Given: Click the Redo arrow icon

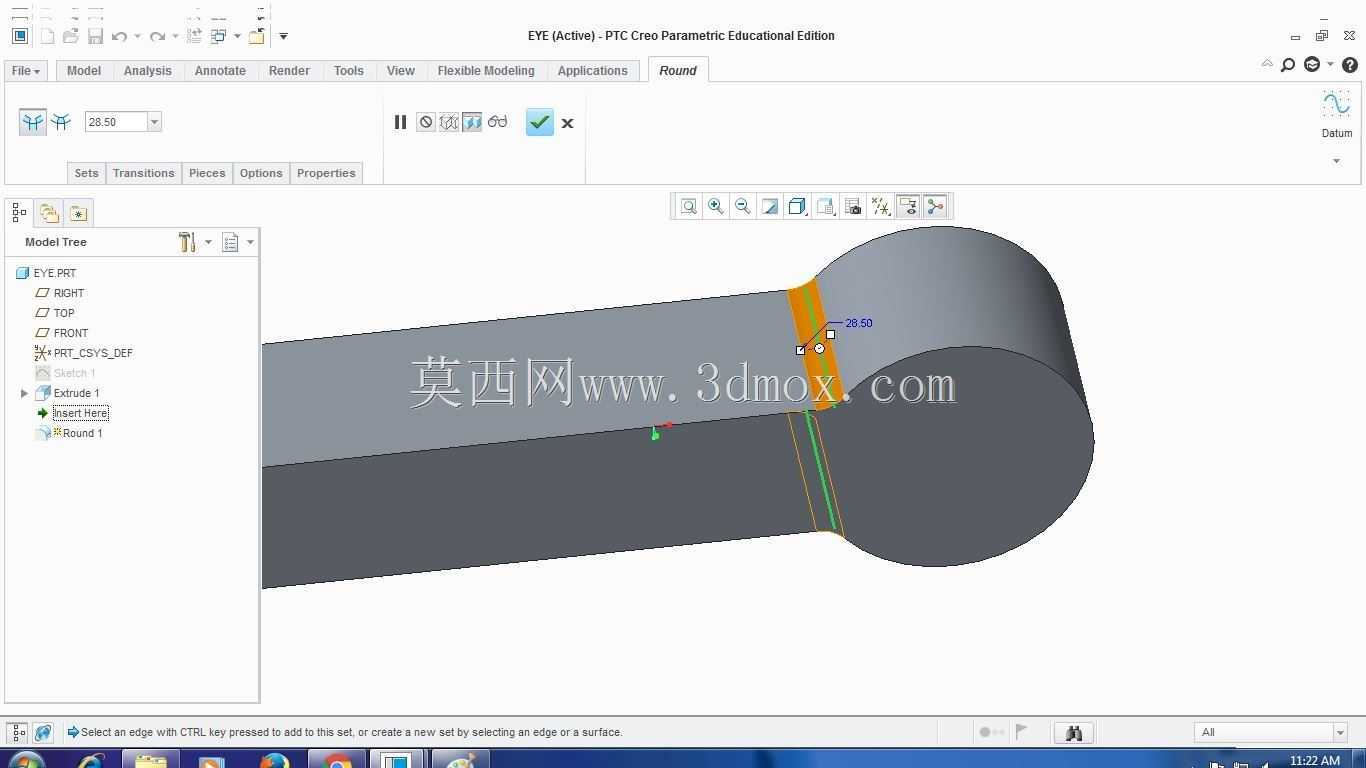Looking at the screenshot, I should click(157, 36).
